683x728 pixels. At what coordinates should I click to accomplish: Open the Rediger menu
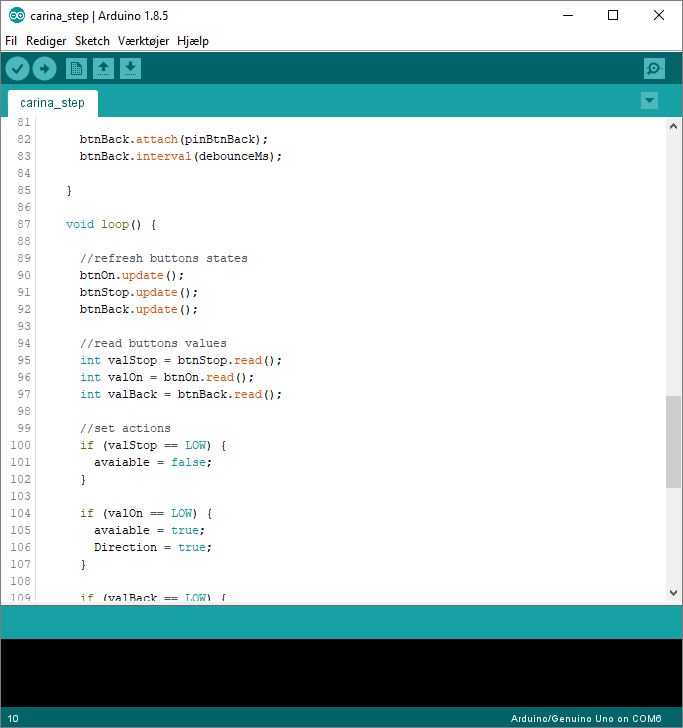[46, 41]
